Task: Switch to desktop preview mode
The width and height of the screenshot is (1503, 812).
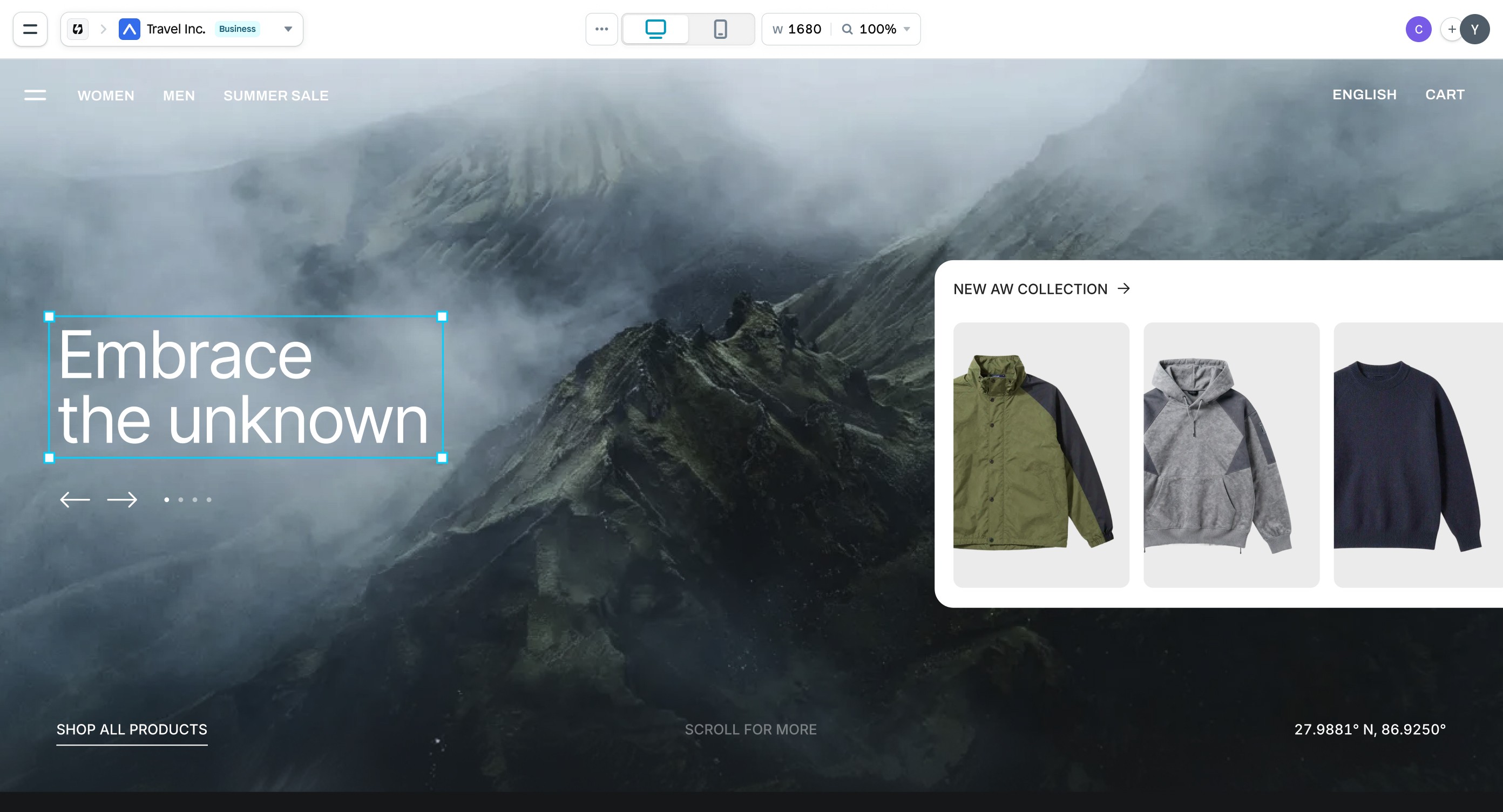Action: [x=655, y=29]
